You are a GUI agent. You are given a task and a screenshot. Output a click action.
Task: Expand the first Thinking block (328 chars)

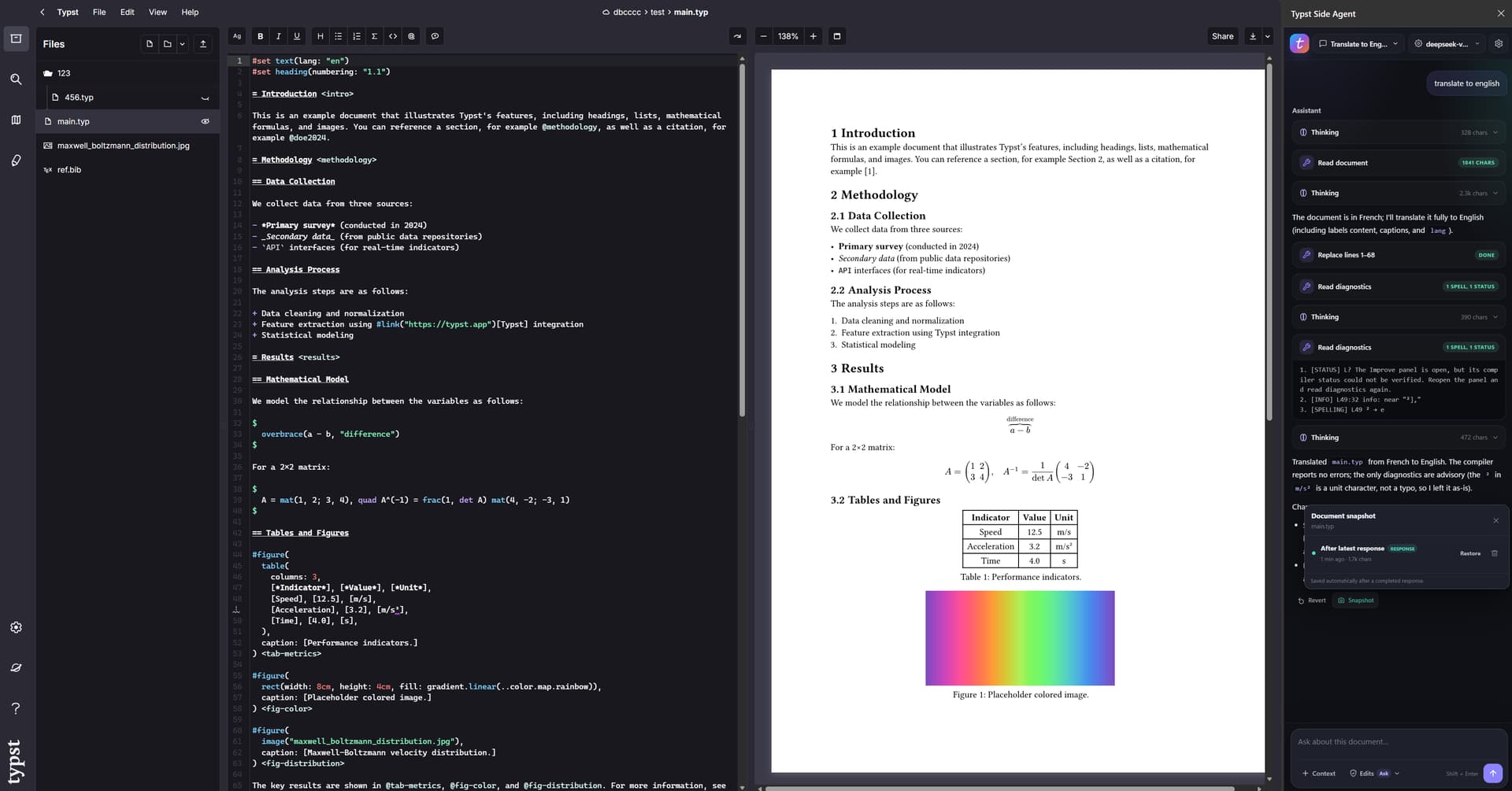1398,132
